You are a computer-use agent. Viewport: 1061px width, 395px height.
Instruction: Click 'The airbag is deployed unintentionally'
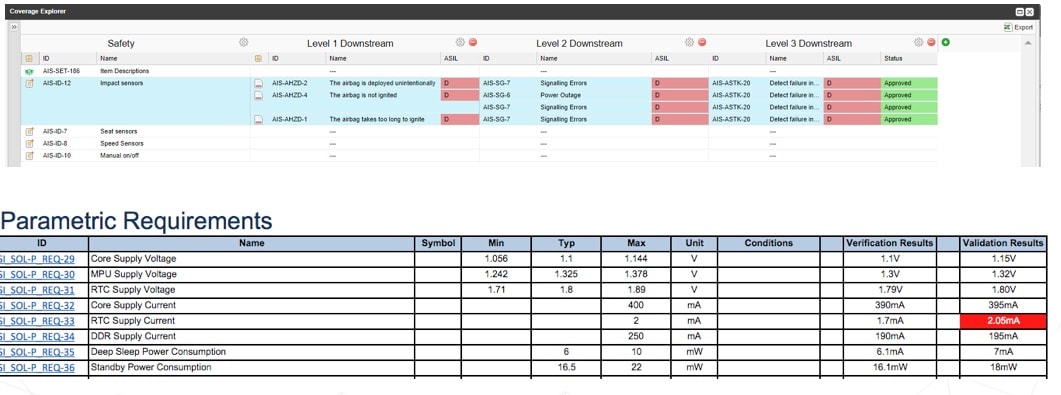pyautogui.click(x=382, y=83)
